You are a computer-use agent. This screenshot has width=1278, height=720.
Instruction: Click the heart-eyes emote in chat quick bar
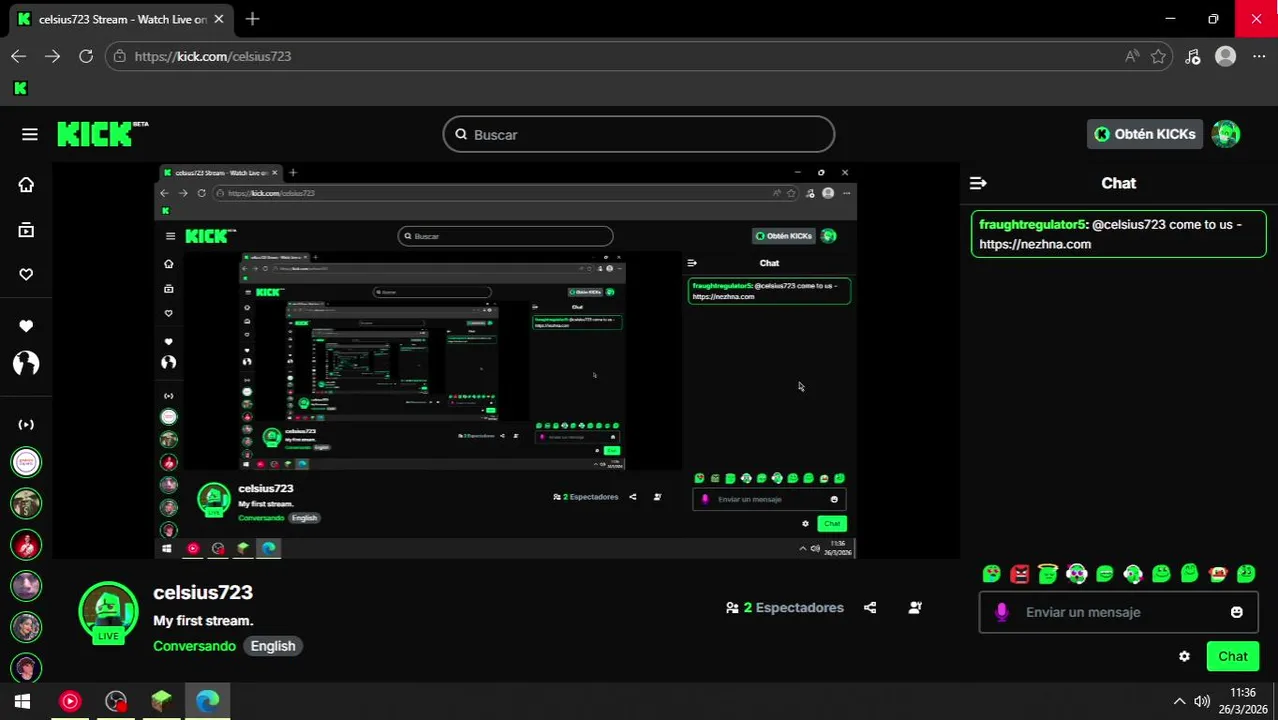(x=991, y=574)
